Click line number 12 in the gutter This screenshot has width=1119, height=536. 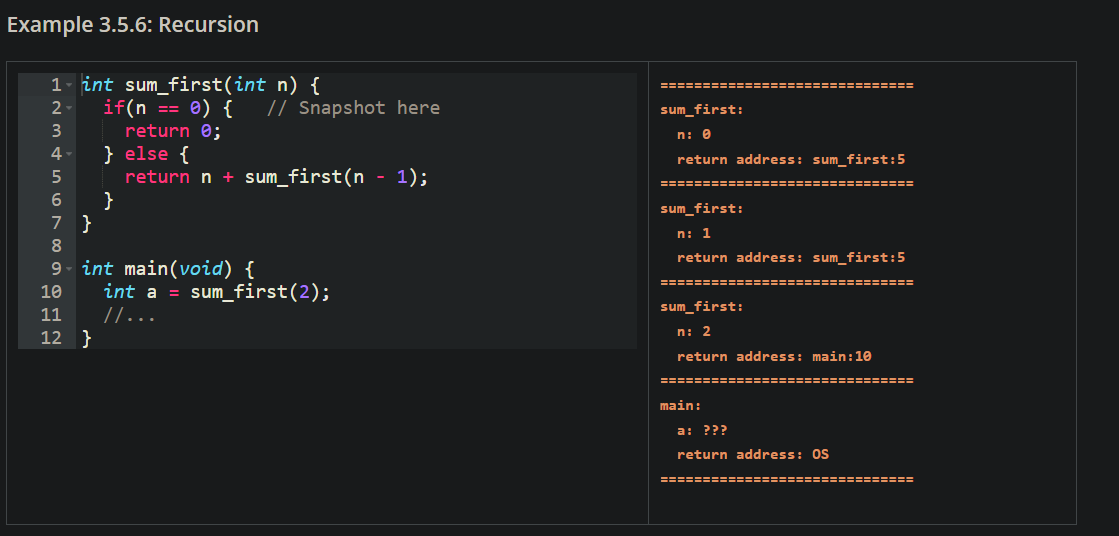(x=52, y=338)
